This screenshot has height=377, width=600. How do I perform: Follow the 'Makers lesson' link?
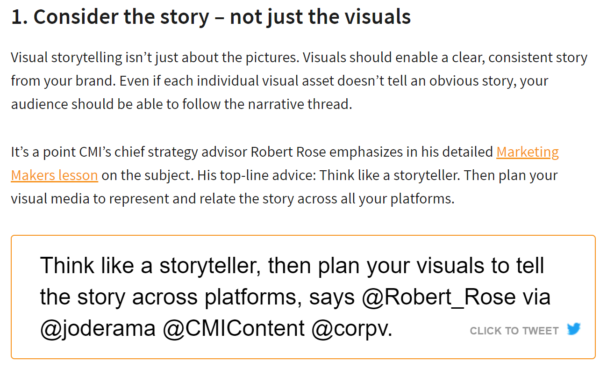pos(54,175)
